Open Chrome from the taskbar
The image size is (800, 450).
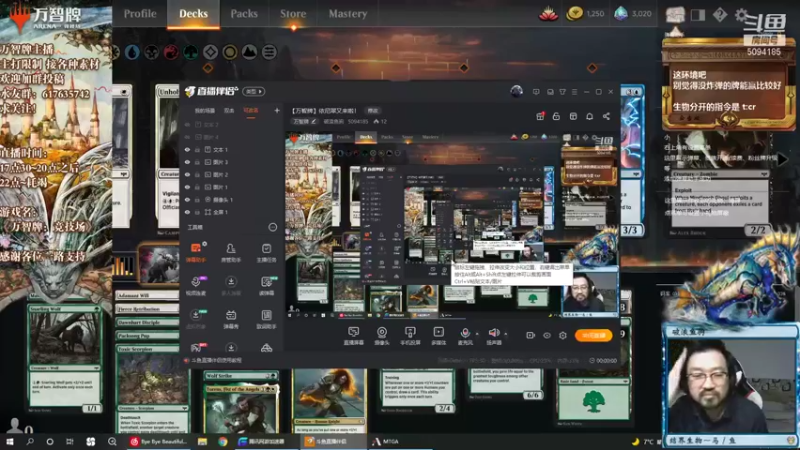pyautogui.click(x=223, y=441)
